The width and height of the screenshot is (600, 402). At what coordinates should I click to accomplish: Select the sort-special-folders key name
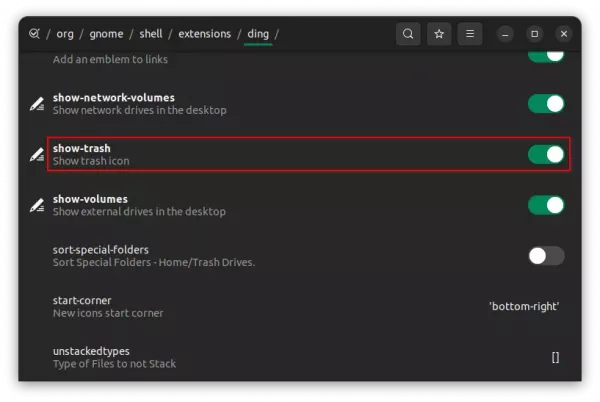click(x=101, y=250)
